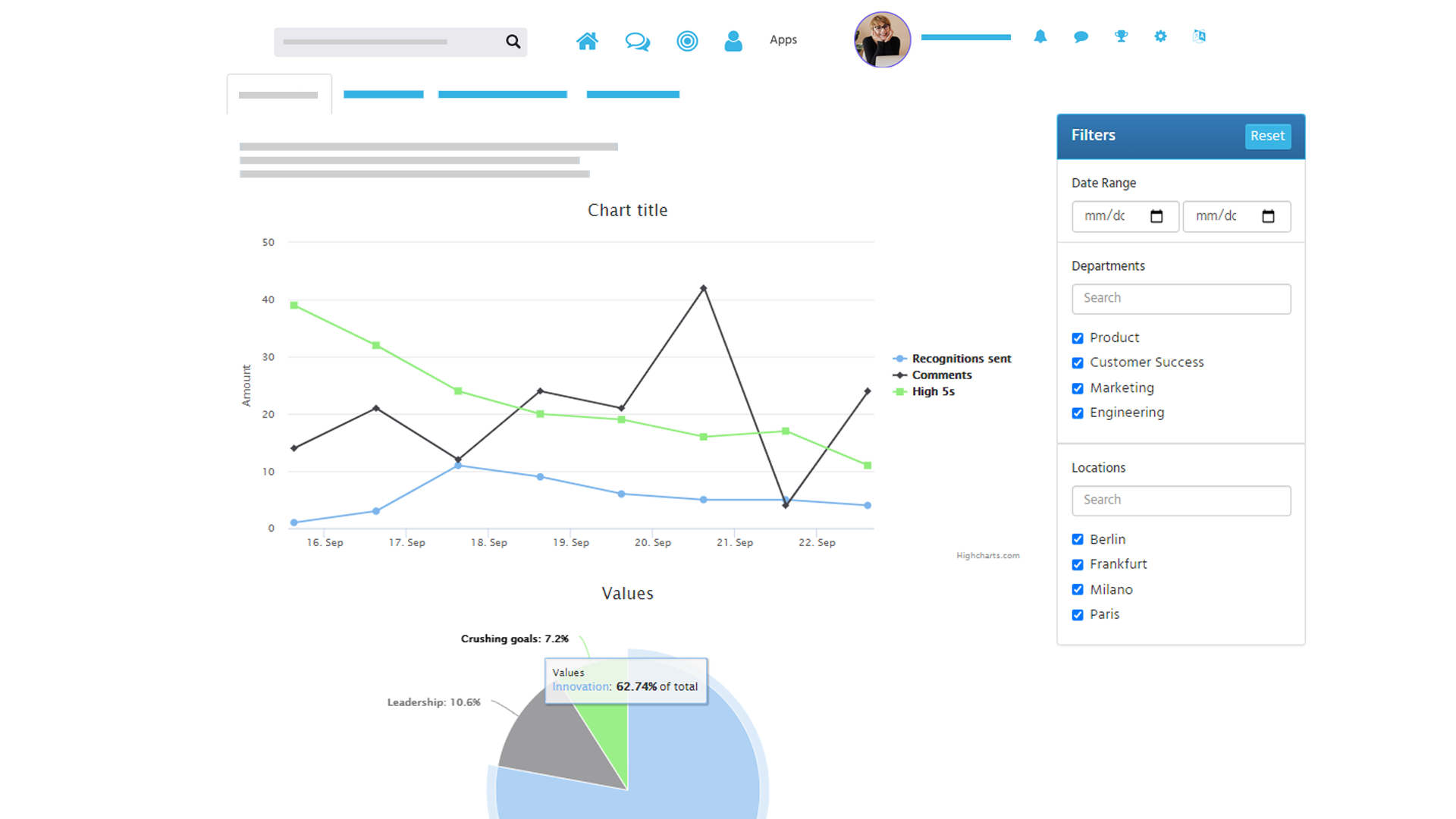Open the Highcharts.com credit link
The image size is (1456, 819).
tap(987, 556)
